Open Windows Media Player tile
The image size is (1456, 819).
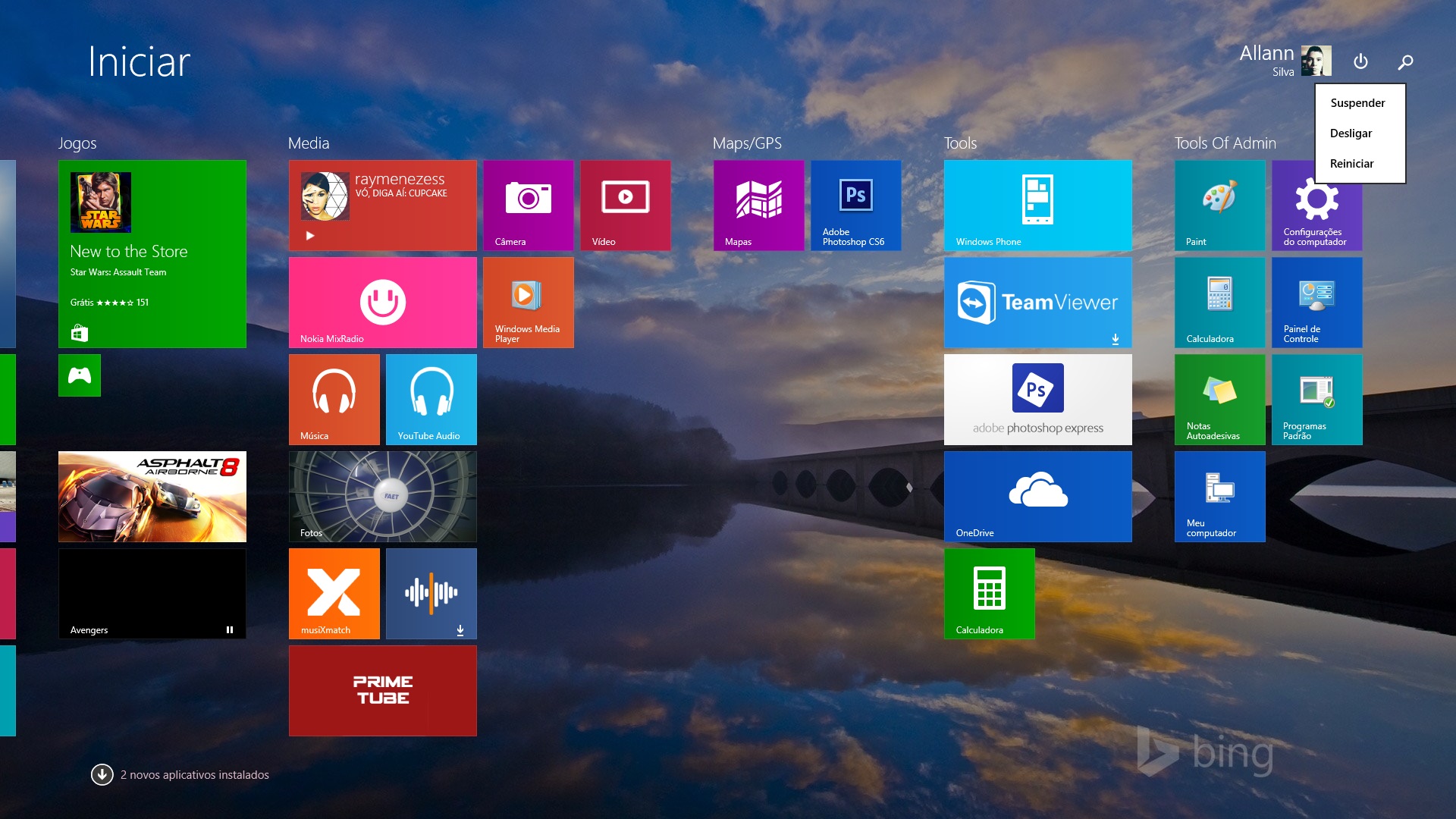click(528, 302)
